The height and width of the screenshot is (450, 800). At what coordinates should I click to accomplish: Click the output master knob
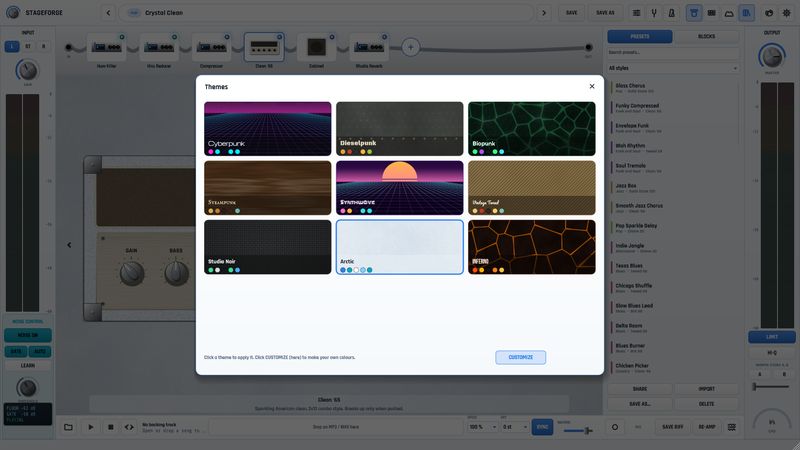click(x=772, y=57)
